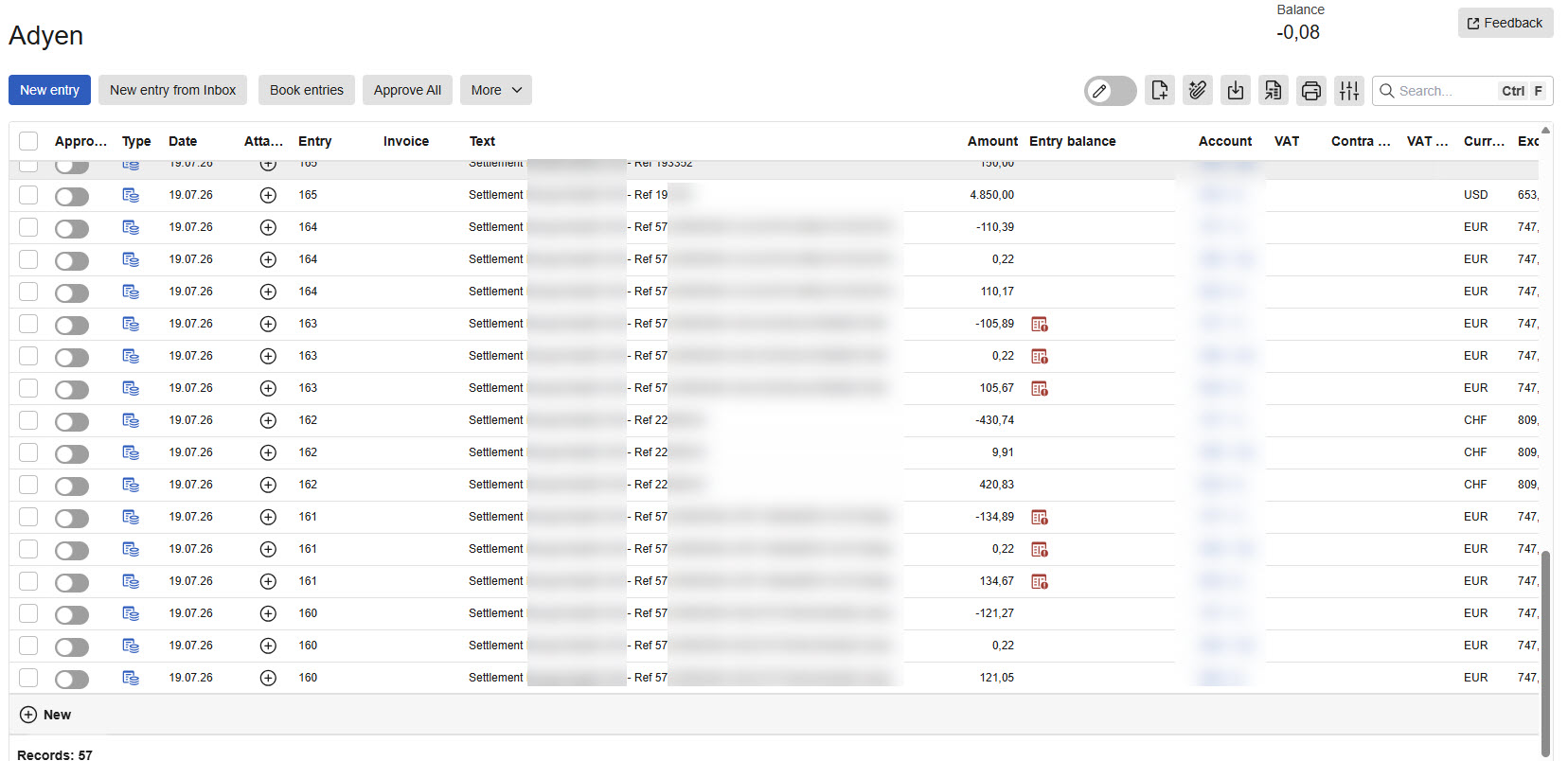Add attachment to the 110,17 row
This screenshot has width=1568, height=761.
[x=268, y=292]
